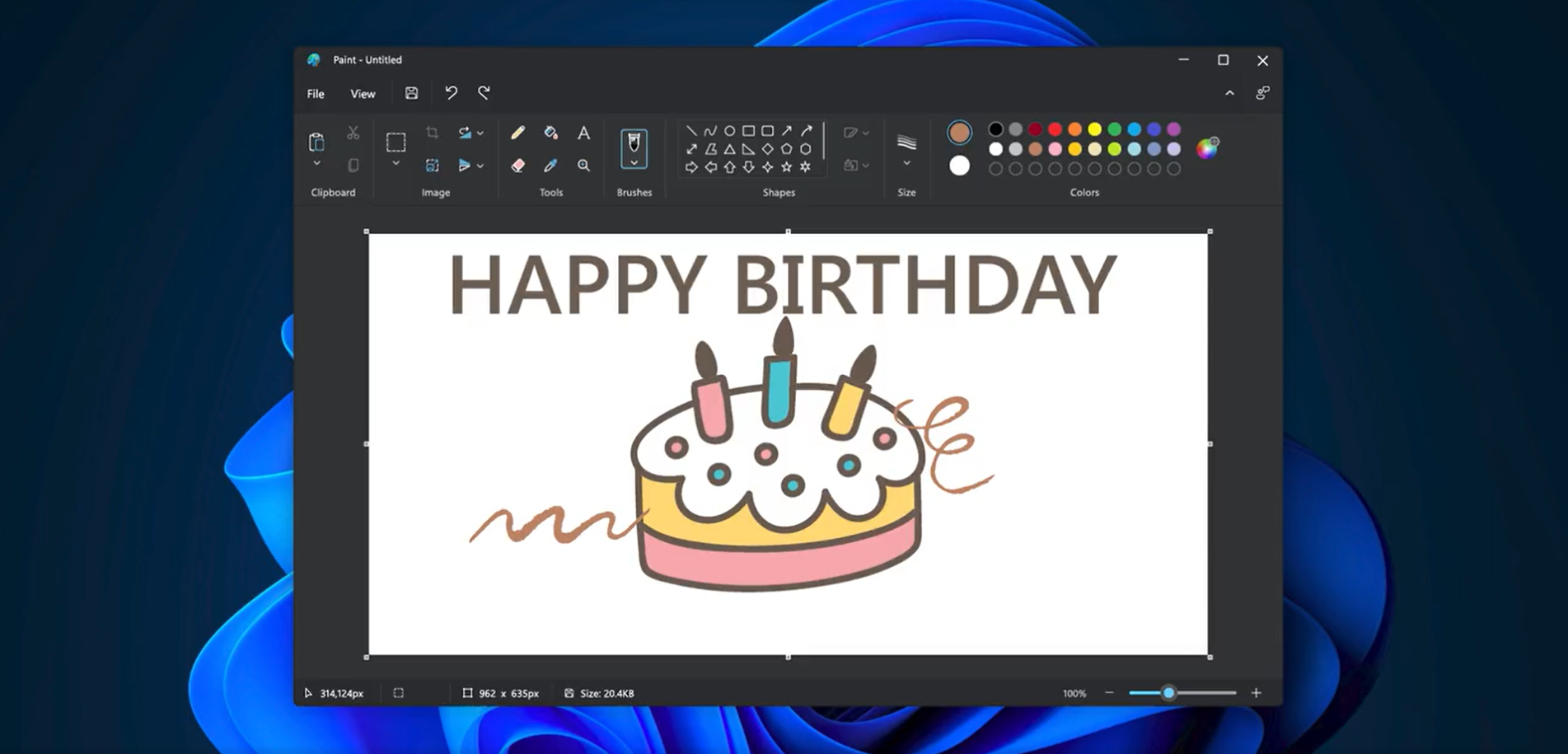Open the View menu
This screenshot has width=1568, height=754.
point(363,94)
